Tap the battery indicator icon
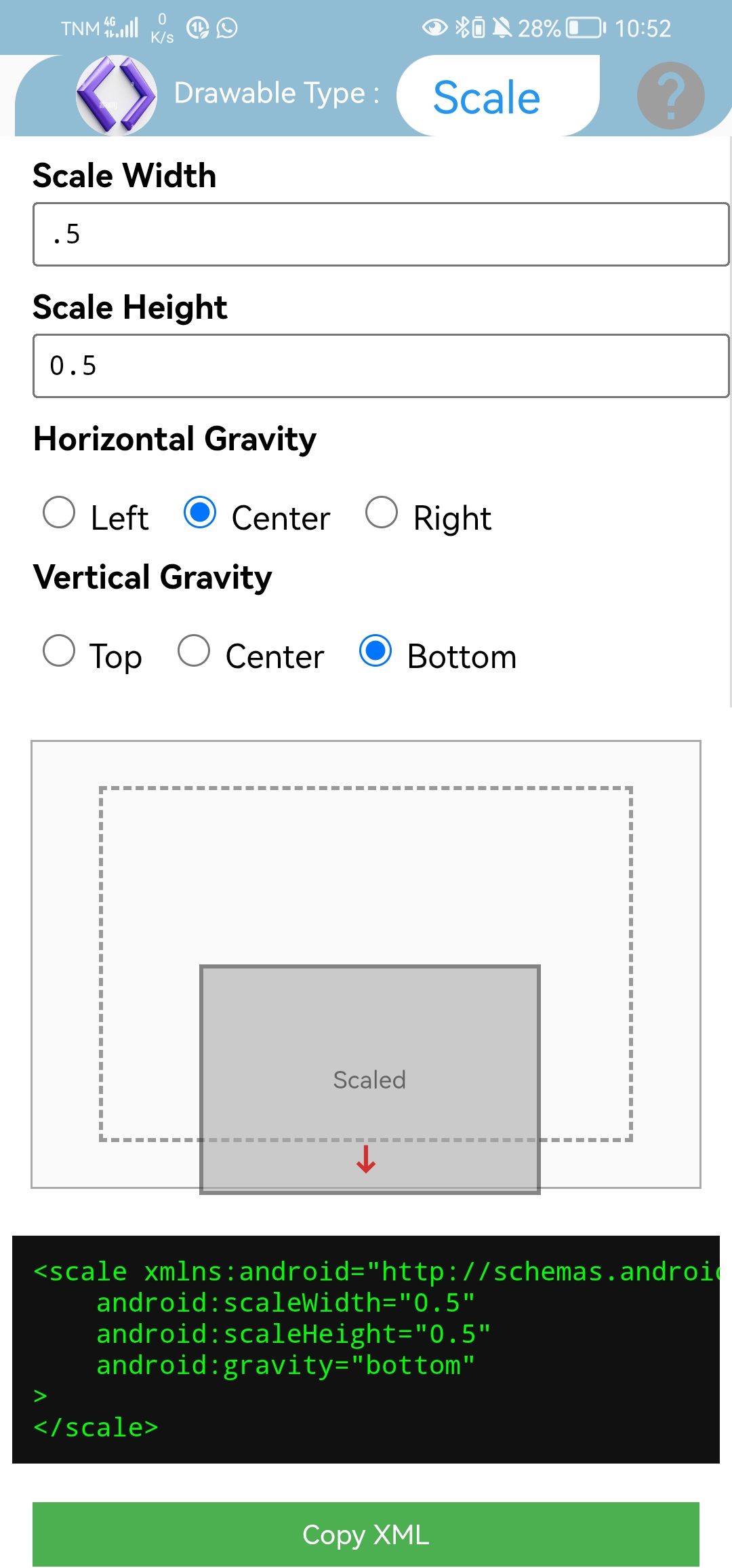The width and height of the screenshot is (732, 1568). (582, 27)
